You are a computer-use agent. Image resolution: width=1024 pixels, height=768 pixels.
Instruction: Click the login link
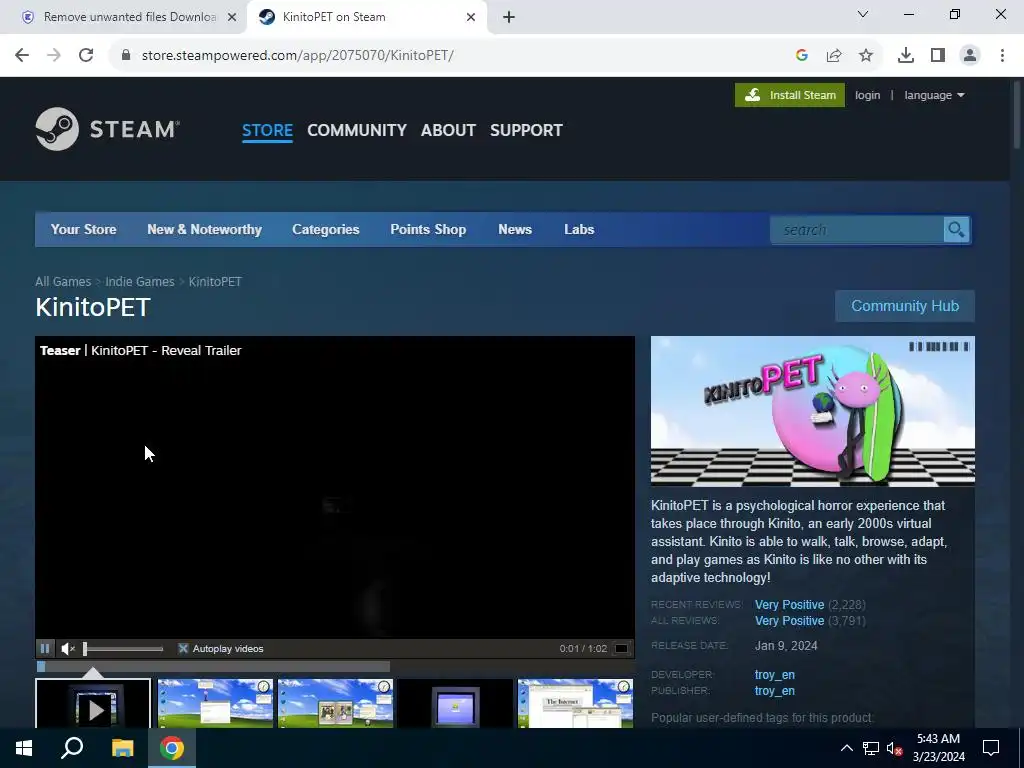point(867,95)
